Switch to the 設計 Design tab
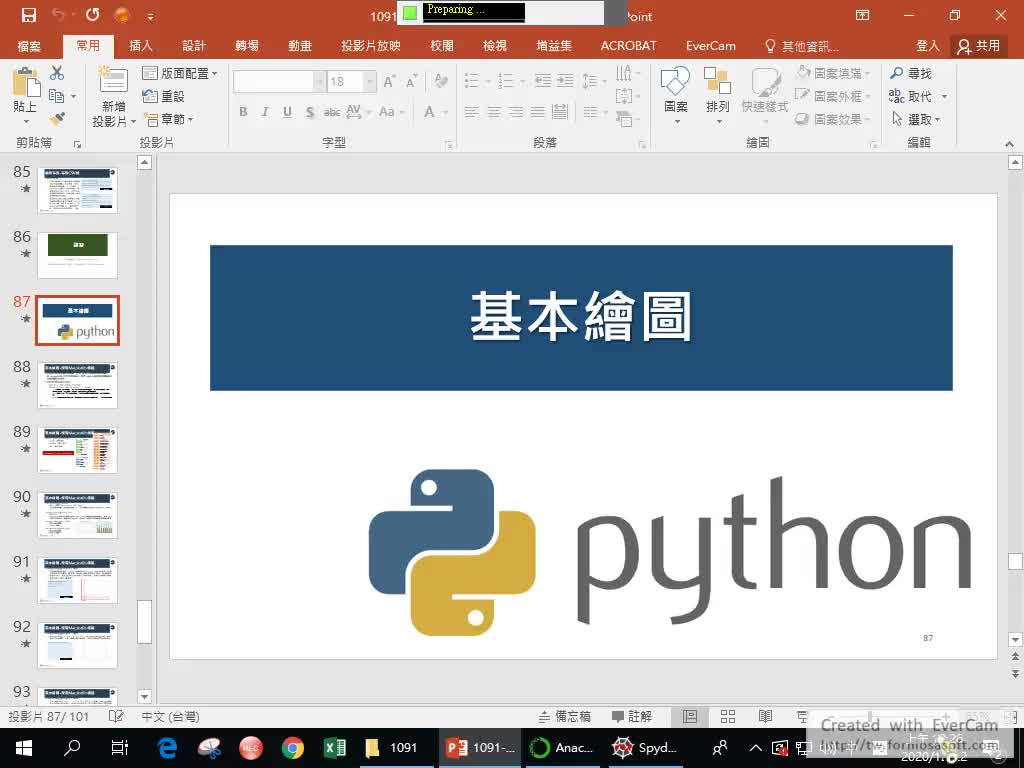Image resolution: width=1024 pixels, height=768 pixels. (x=193, y=46)
